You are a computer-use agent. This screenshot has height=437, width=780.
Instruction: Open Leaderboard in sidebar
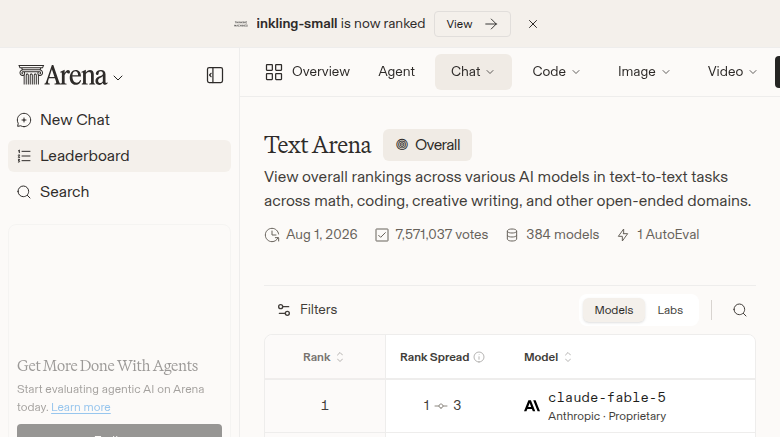tap(119, 156)
